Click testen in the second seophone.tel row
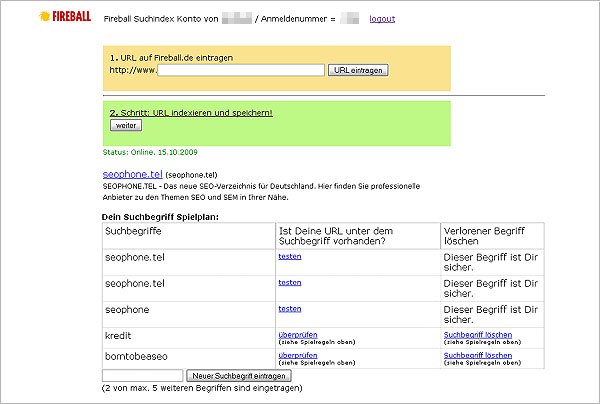Screen dimensions: 600x404 coord(289,283)
